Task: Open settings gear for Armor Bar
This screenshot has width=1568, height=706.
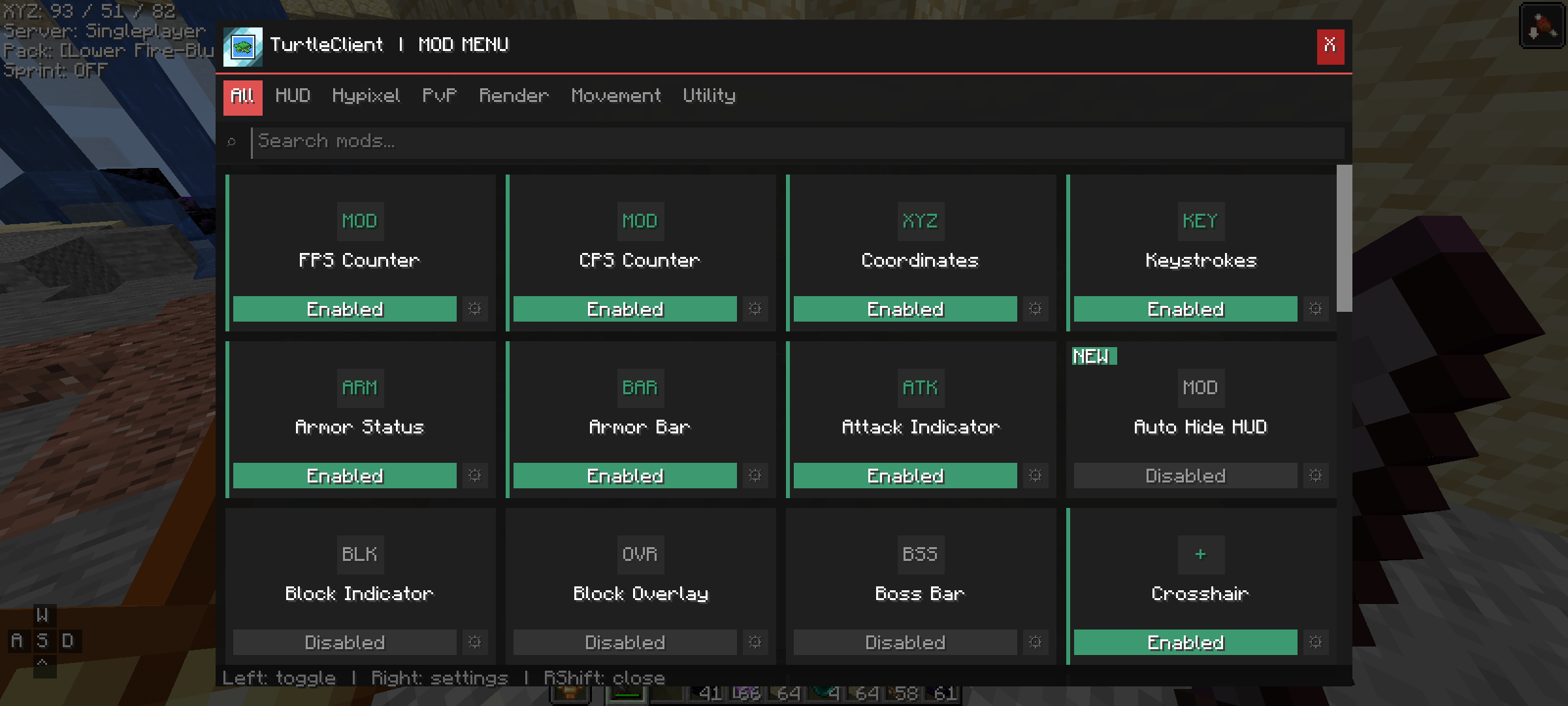Action: tap(755, 475)
